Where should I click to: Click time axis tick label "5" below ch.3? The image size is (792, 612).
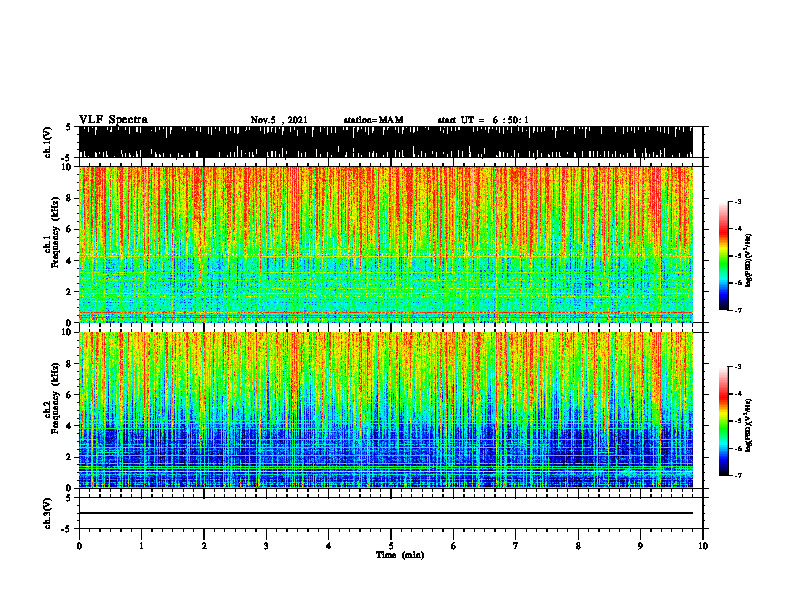pos(391,546)
